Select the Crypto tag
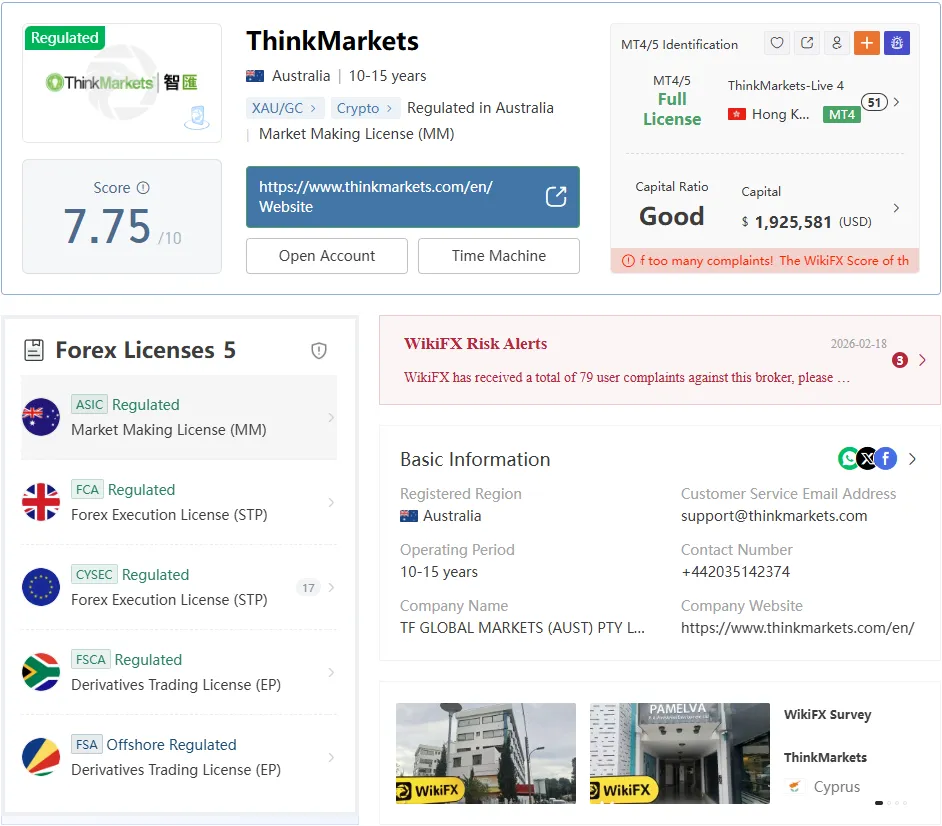 [x=365, y=108]
